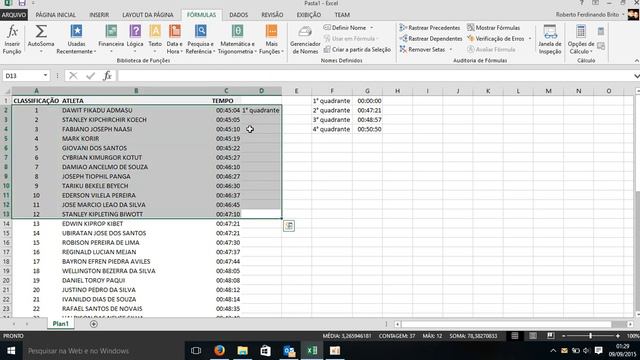Click zoom out minus button

pyautogui.click(x=564, y=336)
